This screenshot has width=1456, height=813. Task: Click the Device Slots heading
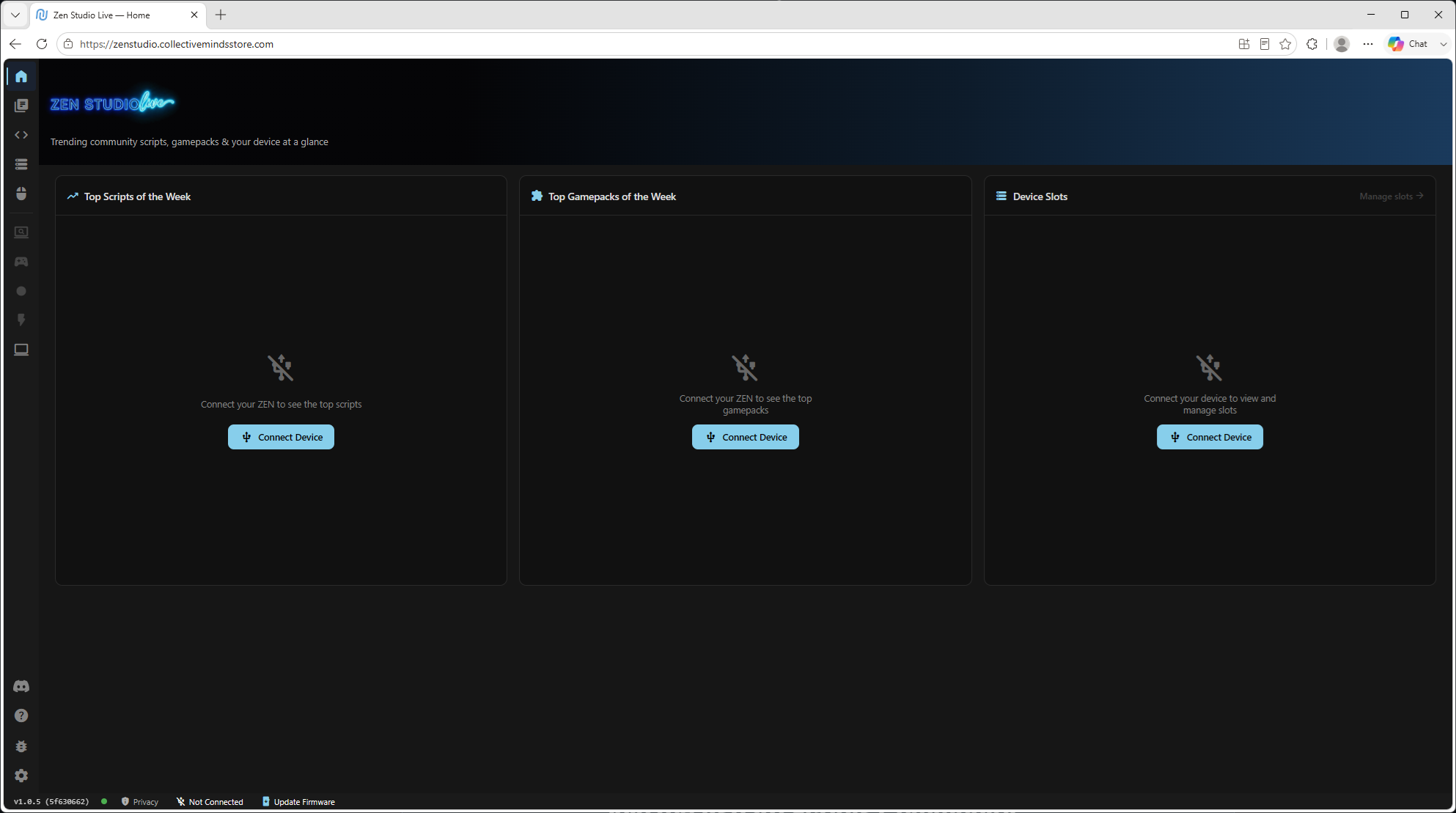[x=1040, y=196]
